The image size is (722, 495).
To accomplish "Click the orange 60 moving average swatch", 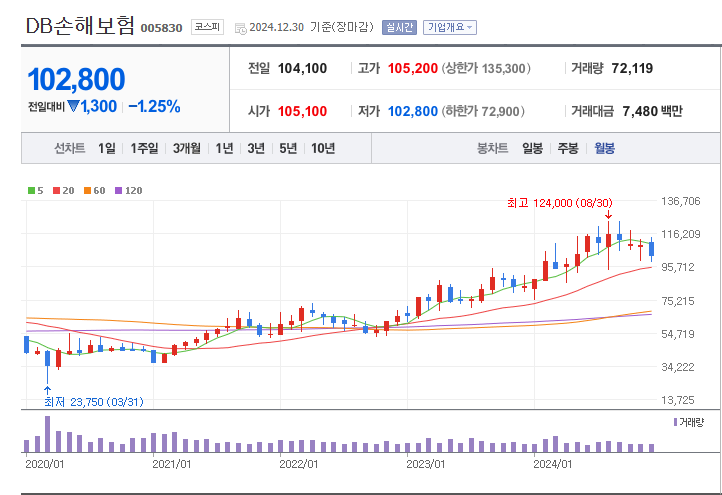I will [x=87, y=191].
